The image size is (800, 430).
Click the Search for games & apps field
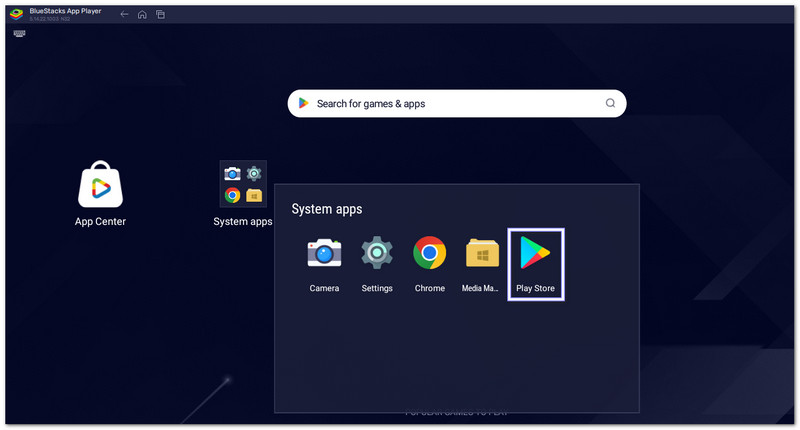[x=457, y=104]
